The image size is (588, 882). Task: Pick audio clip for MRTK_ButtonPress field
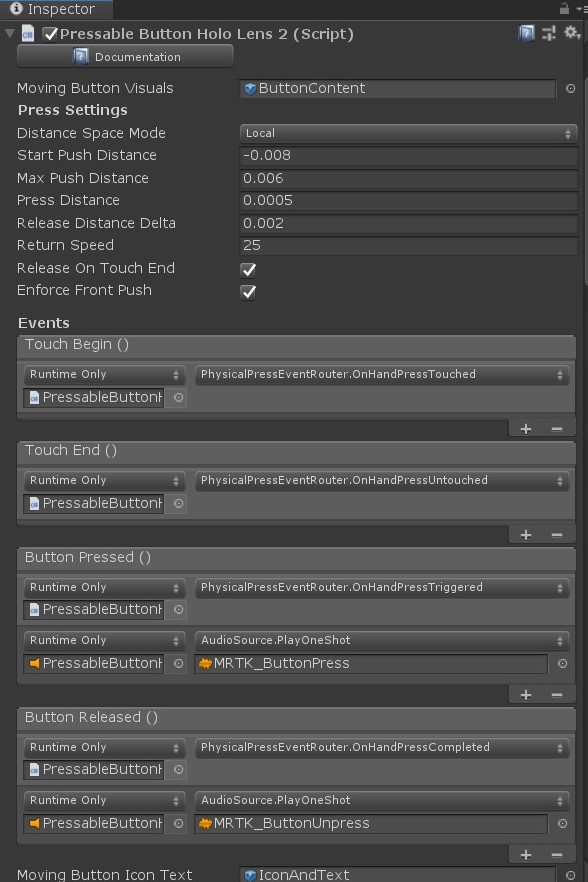click(562, 664)
